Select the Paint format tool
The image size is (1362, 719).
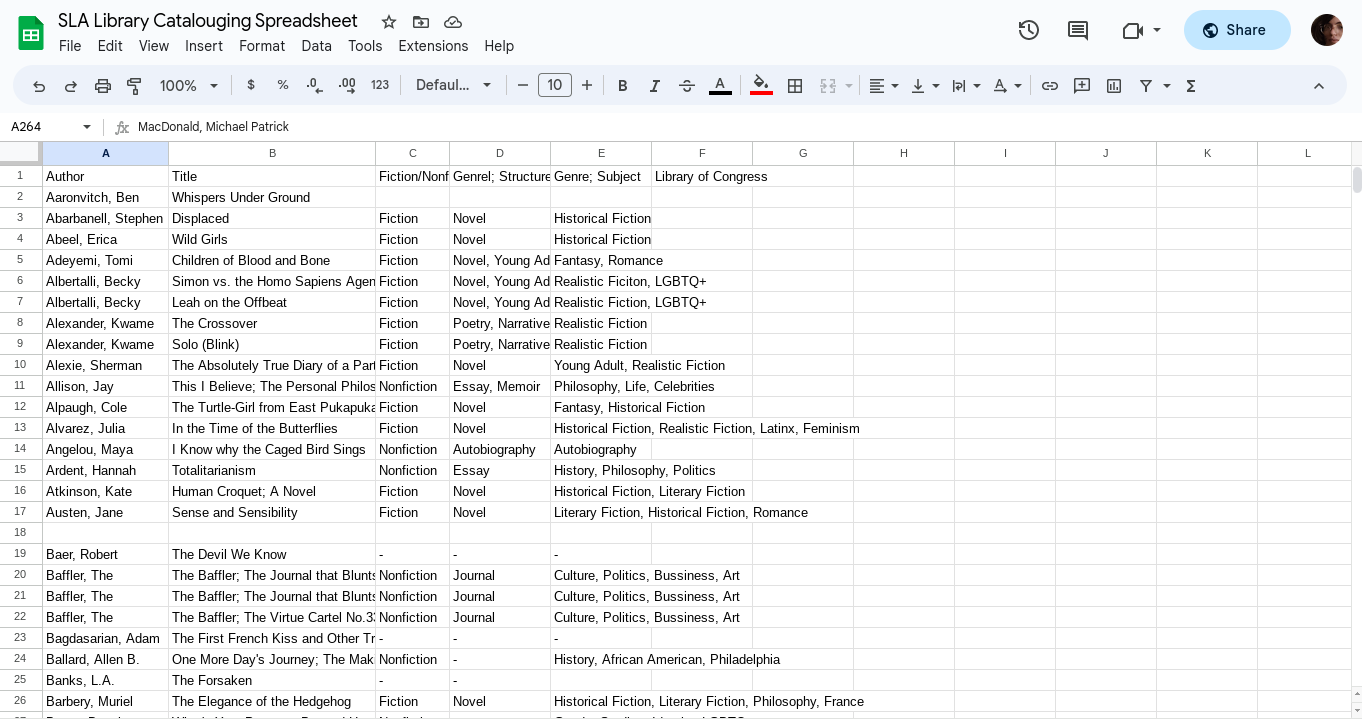coord(134,86)
